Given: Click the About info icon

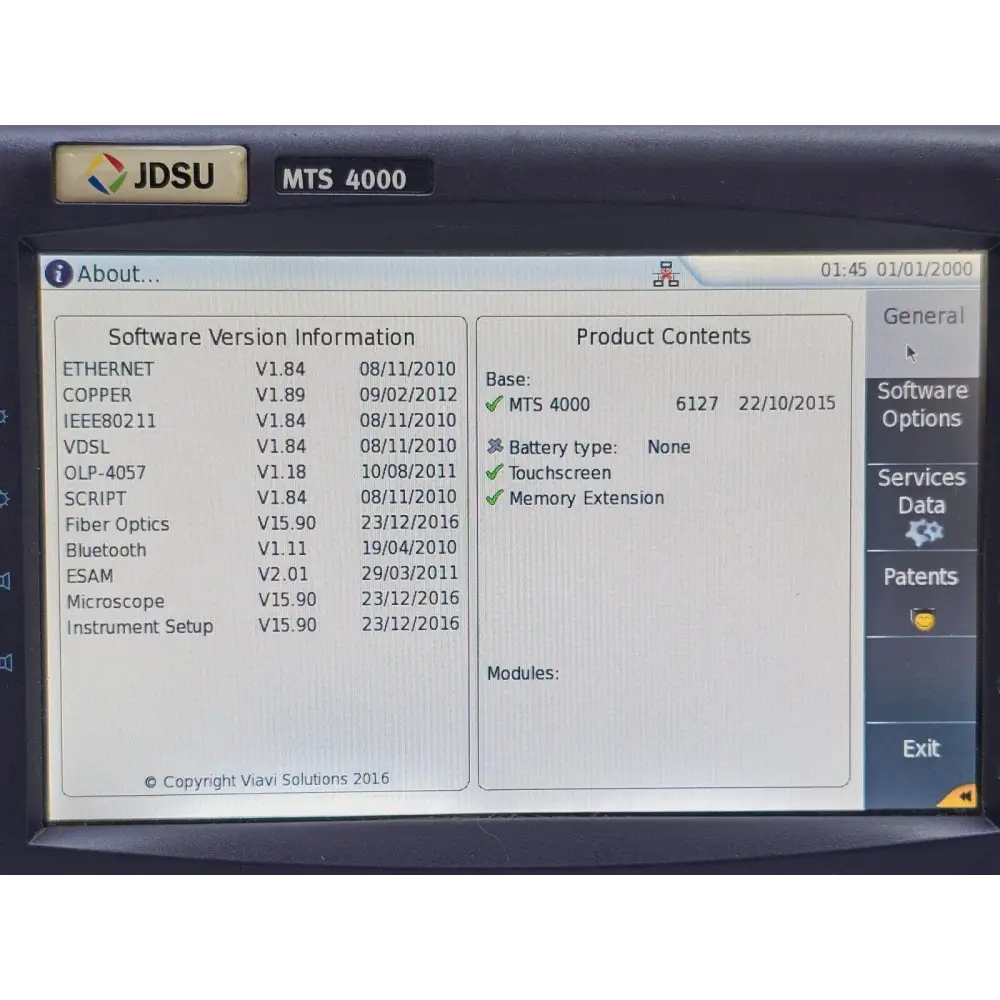Looking at the screenshot, I should (x=59, y=274).
